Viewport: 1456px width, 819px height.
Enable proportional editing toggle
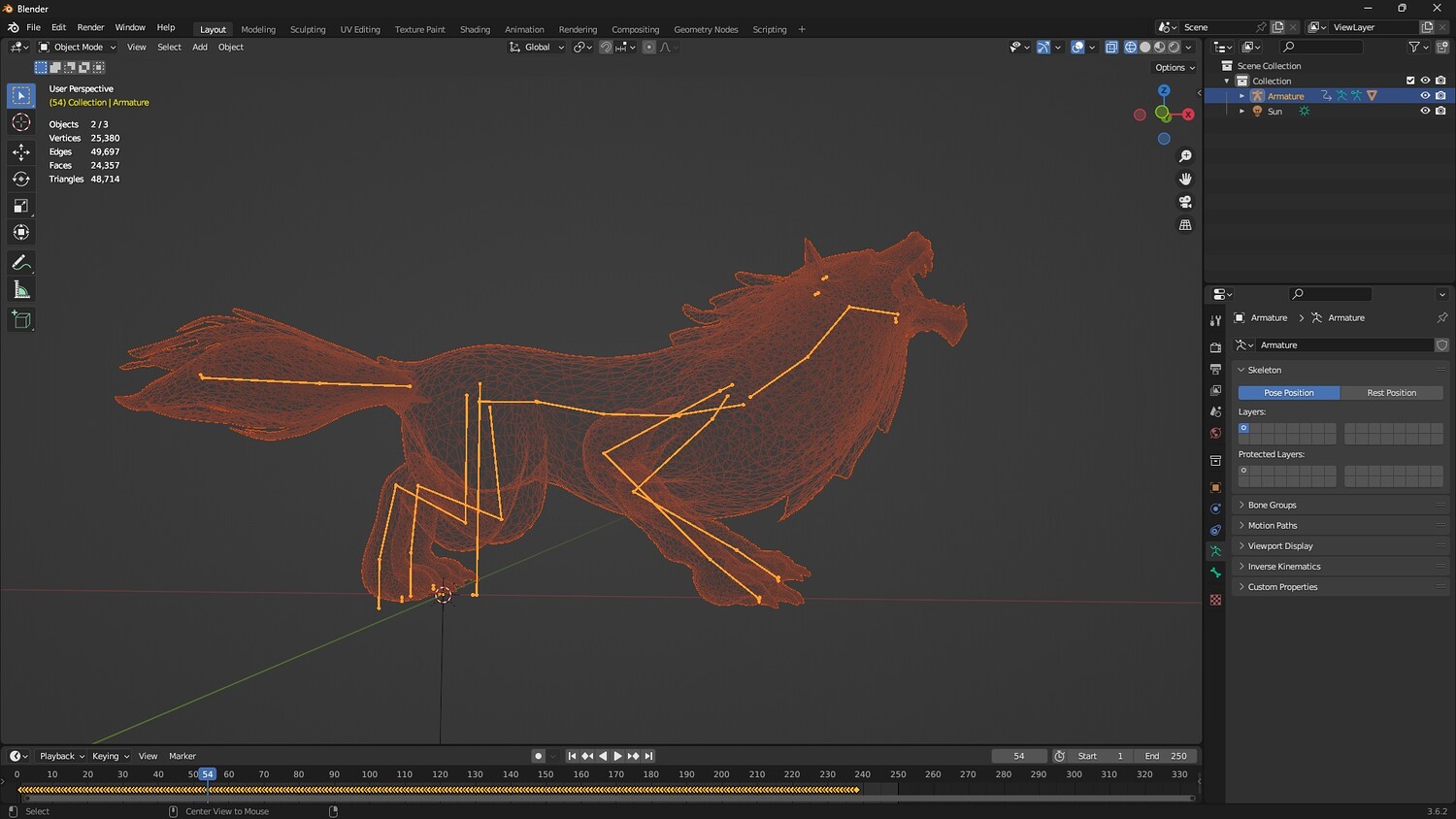click(649, 47)
